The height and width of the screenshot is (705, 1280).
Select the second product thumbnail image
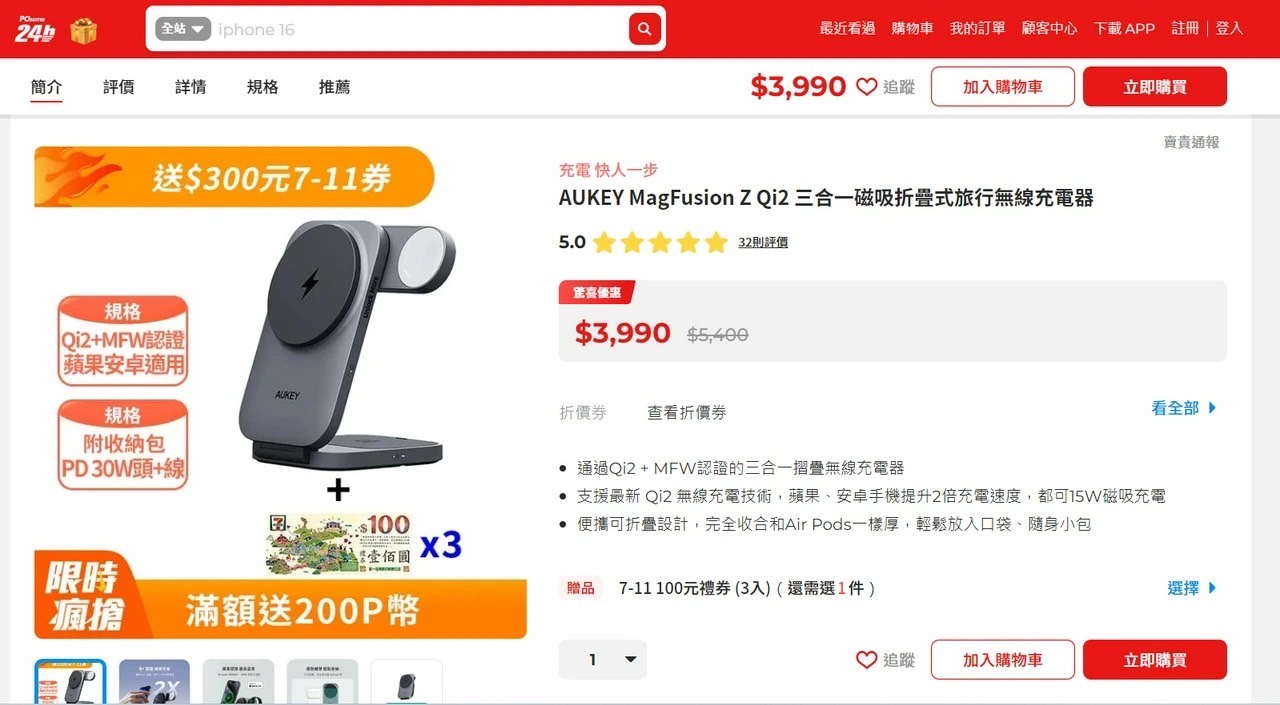pos(154,681)
